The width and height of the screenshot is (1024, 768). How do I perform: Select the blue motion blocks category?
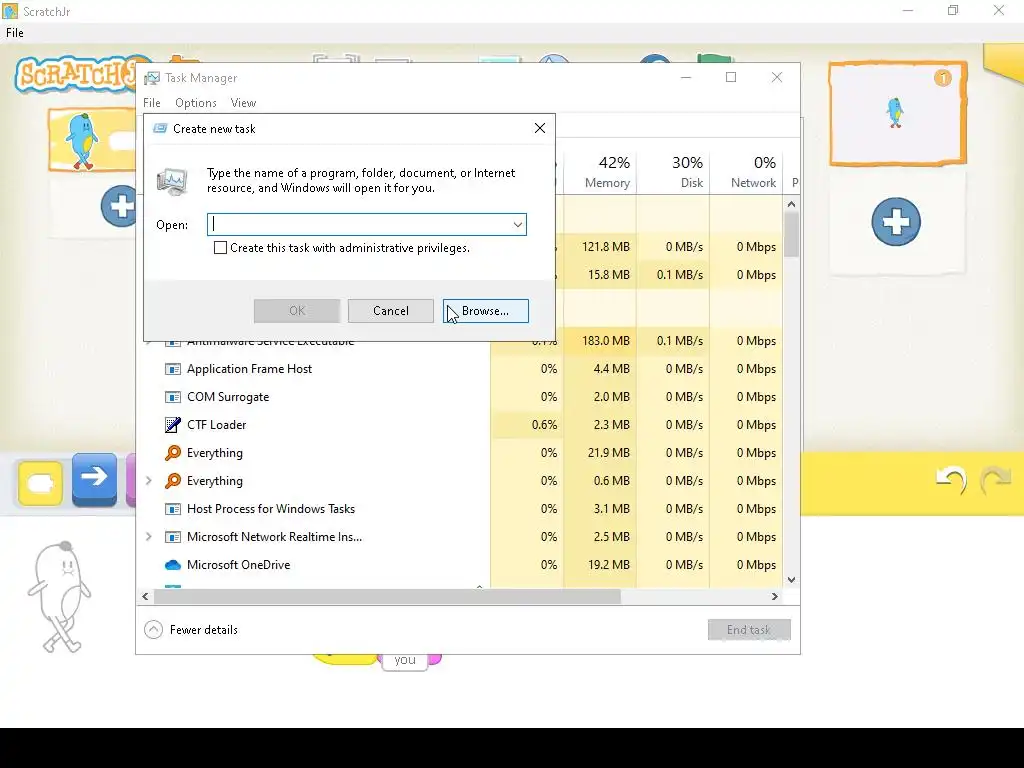95,479
